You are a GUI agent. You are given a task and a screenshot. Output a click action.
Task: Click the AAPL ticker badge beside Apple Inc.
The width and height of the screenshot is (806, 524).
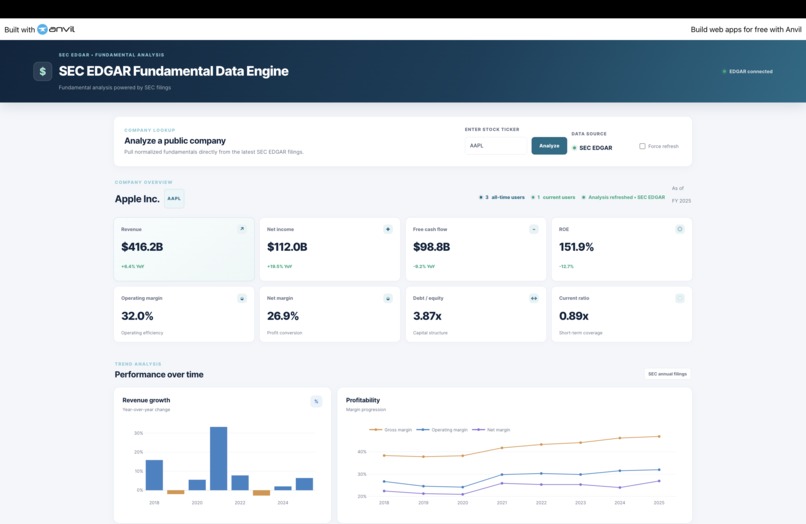[174, 198]
